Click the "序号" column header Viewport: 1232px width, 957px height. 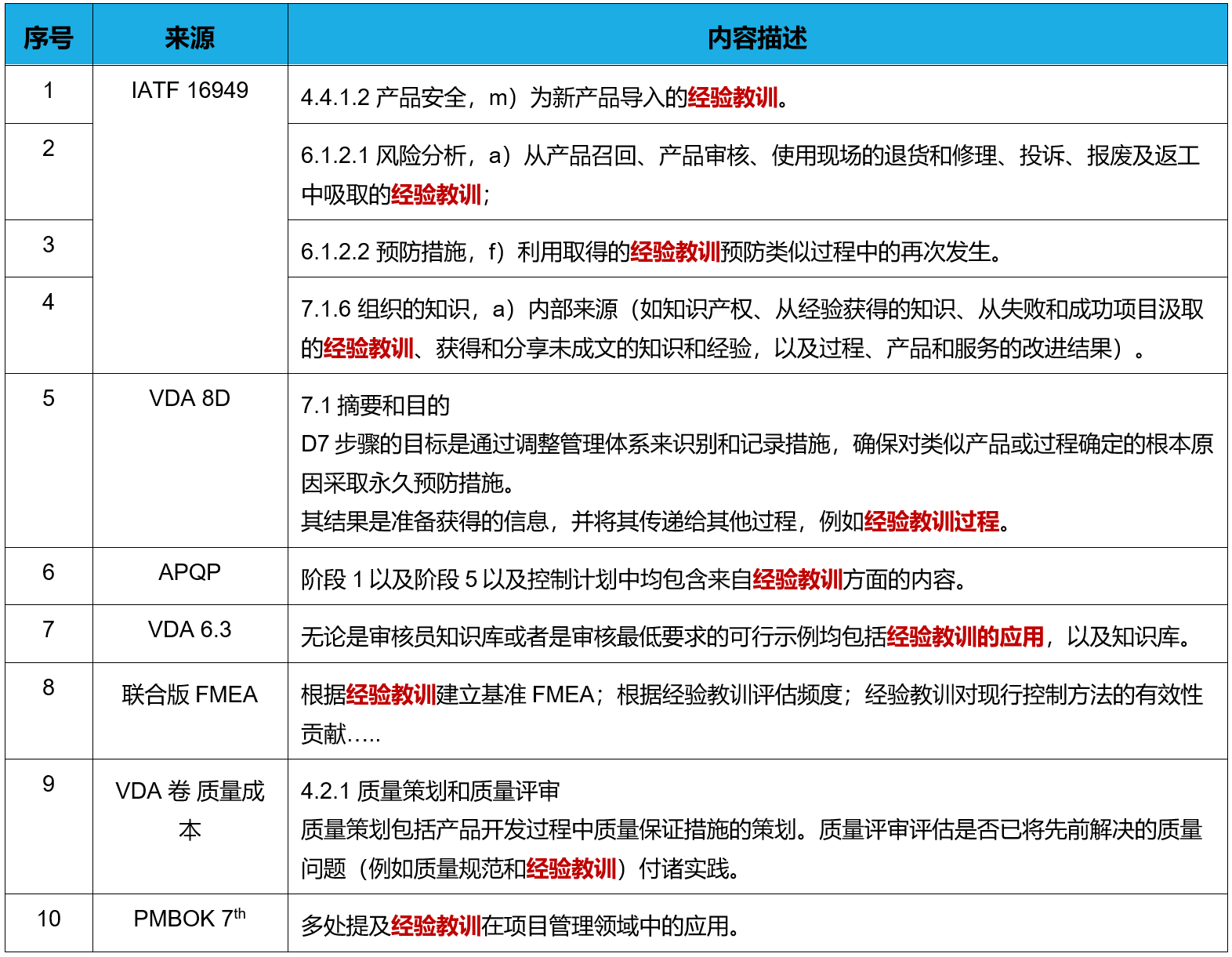pyautogui.click(x=49, y=37)
